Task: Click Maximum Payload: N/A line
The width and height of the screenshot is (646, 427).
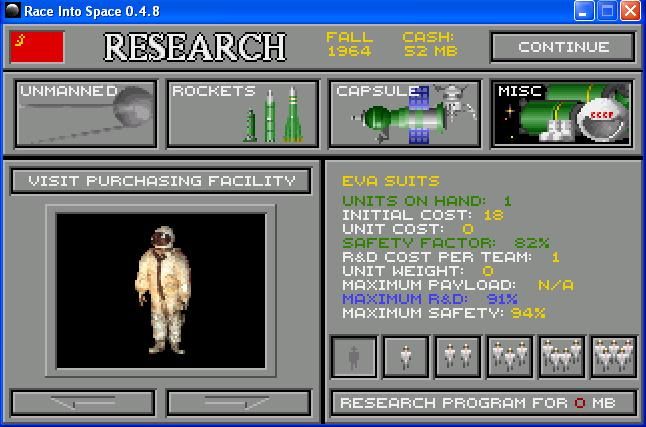Action: 458,285
